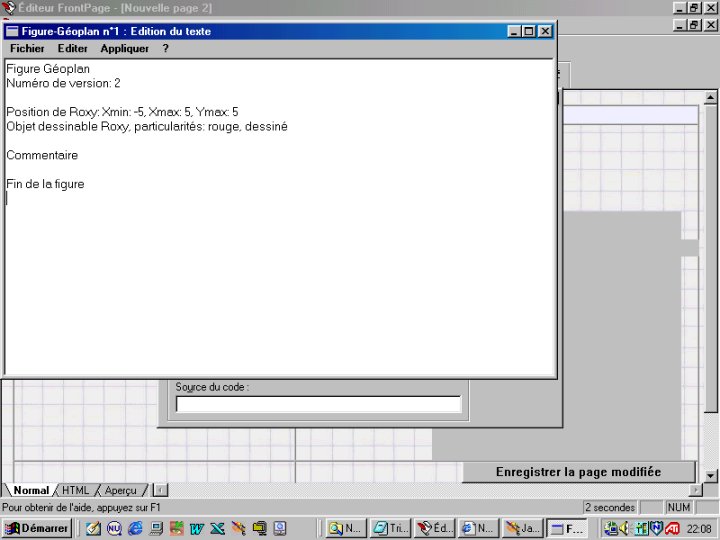Click the FrontPage editor title bar icon

(9, 8)
